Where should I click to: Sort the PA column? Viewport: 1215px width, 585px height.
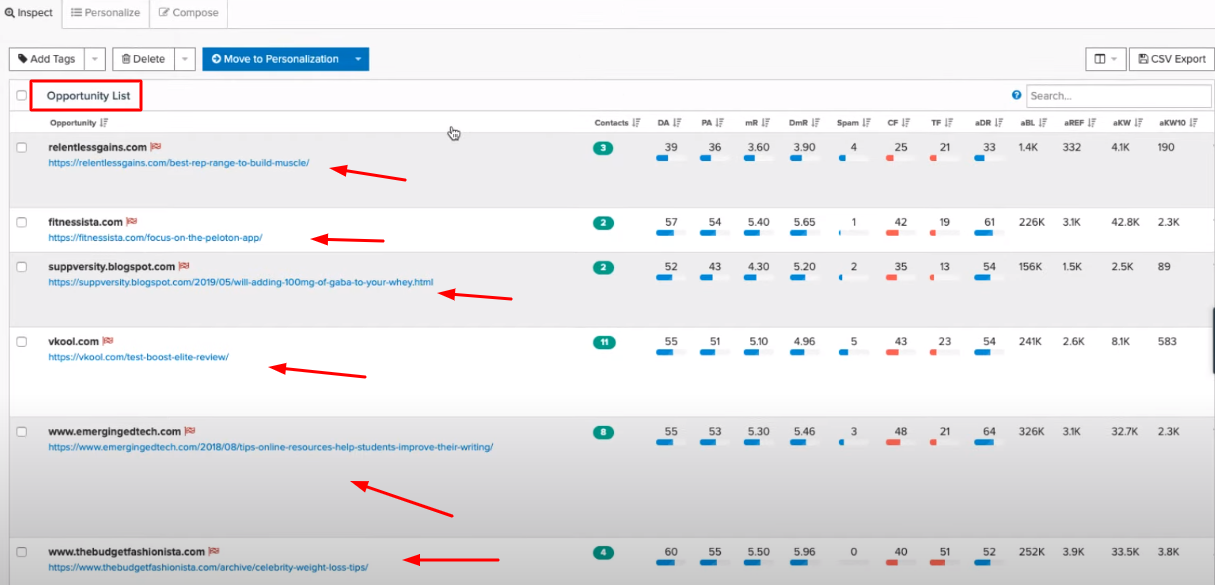720,123
